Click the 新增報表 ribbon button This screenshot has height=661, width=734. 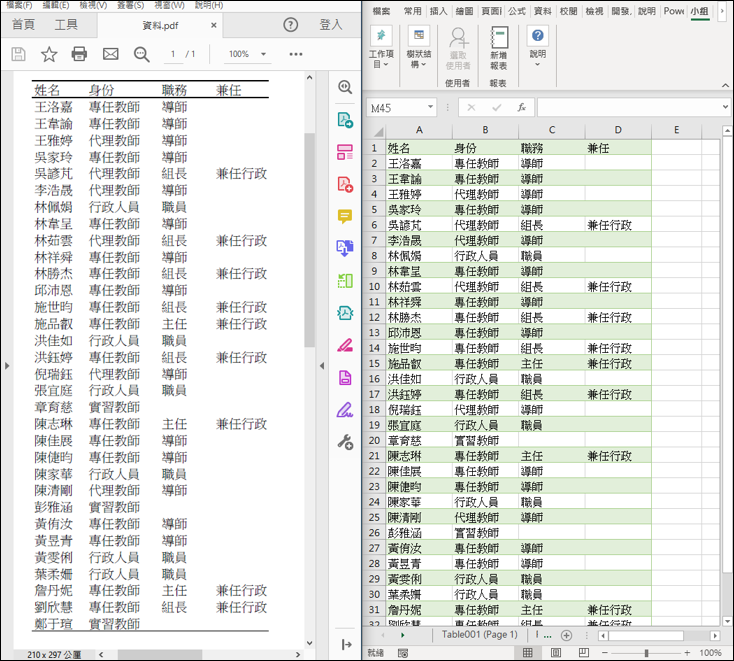coord(499,47)
